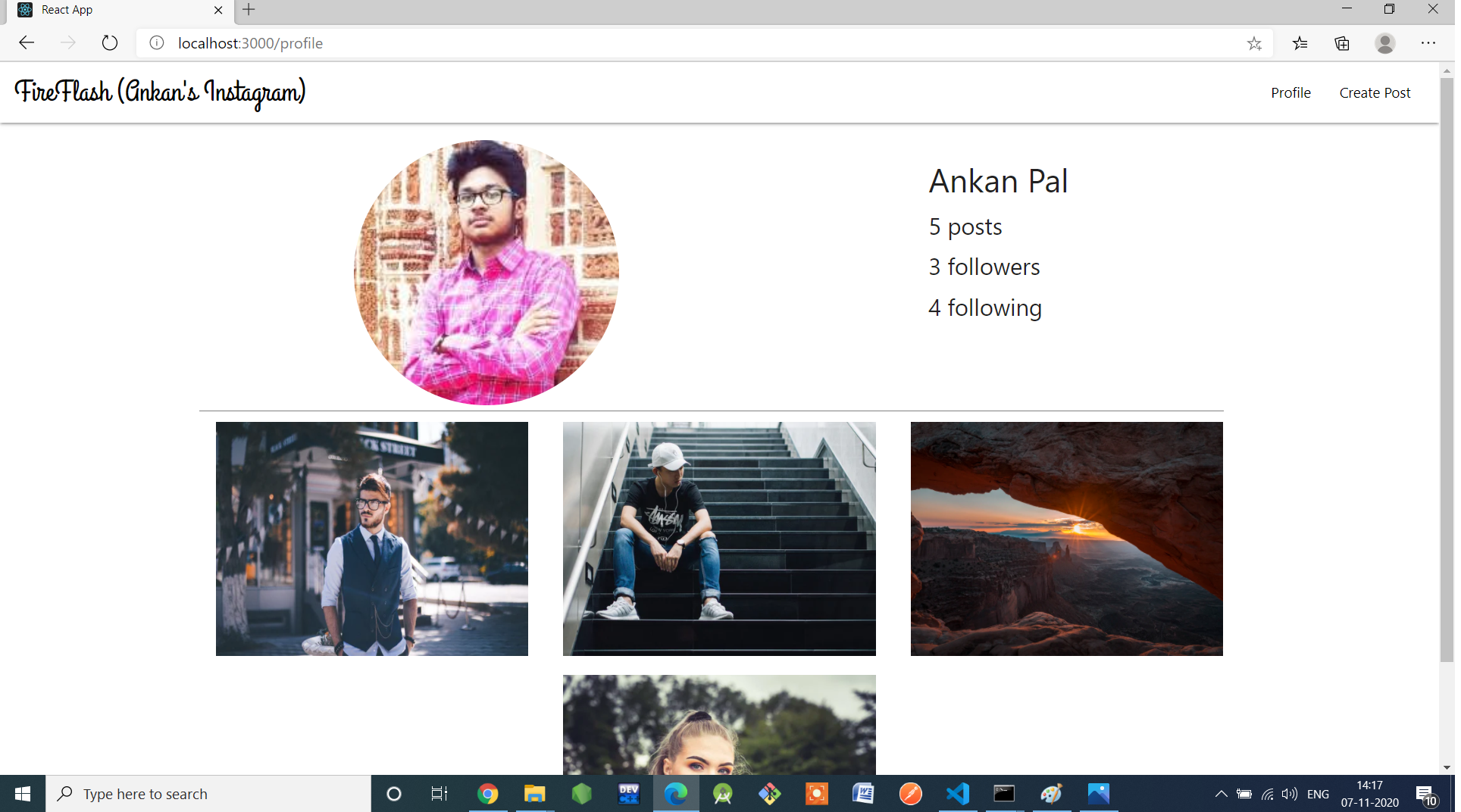Check the battery status icon

point(1244,794)
